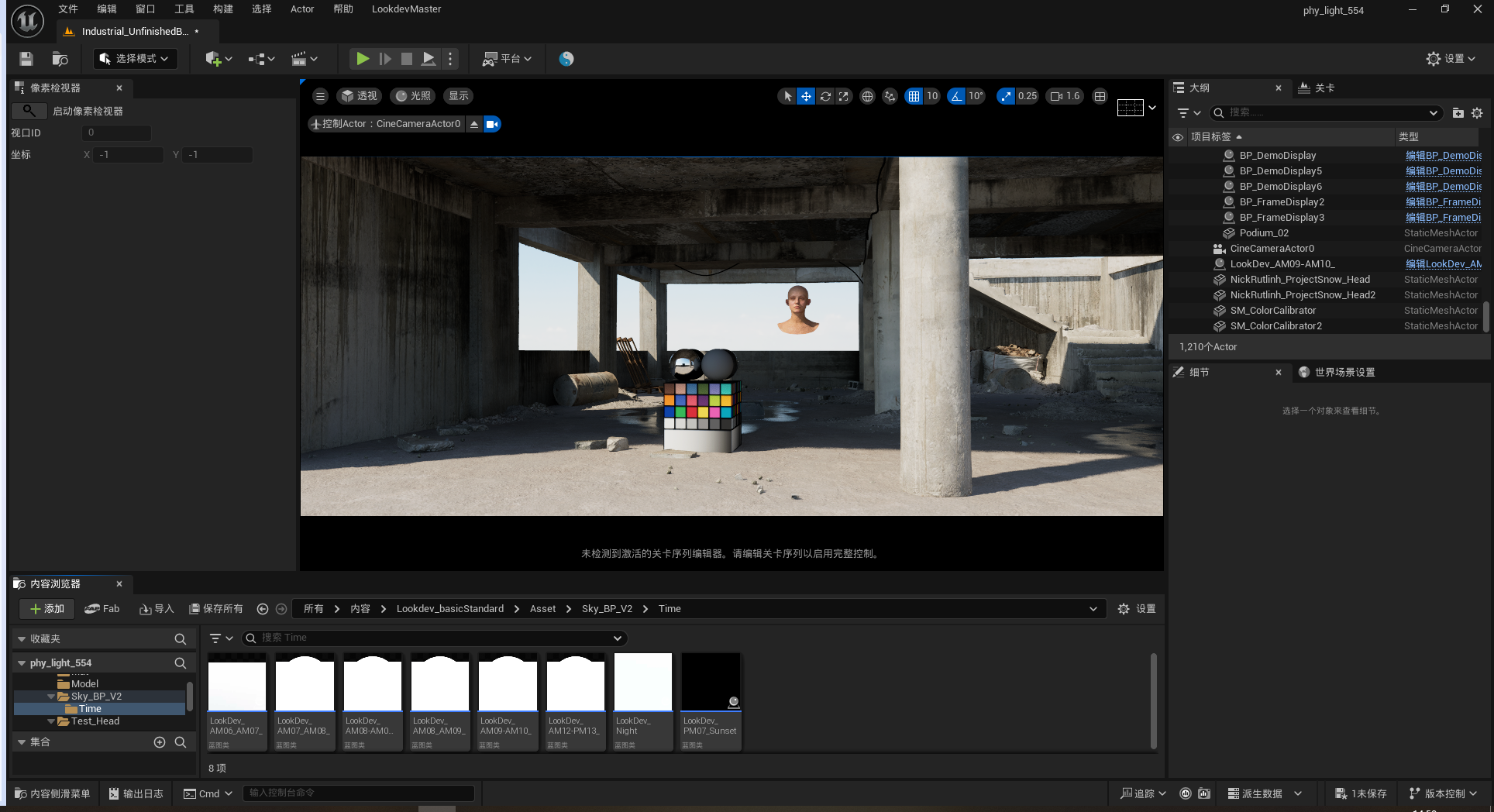Screen dimensions: 1494x812
Task: Click 保存所有 in content browser
Action: point(216,609)
